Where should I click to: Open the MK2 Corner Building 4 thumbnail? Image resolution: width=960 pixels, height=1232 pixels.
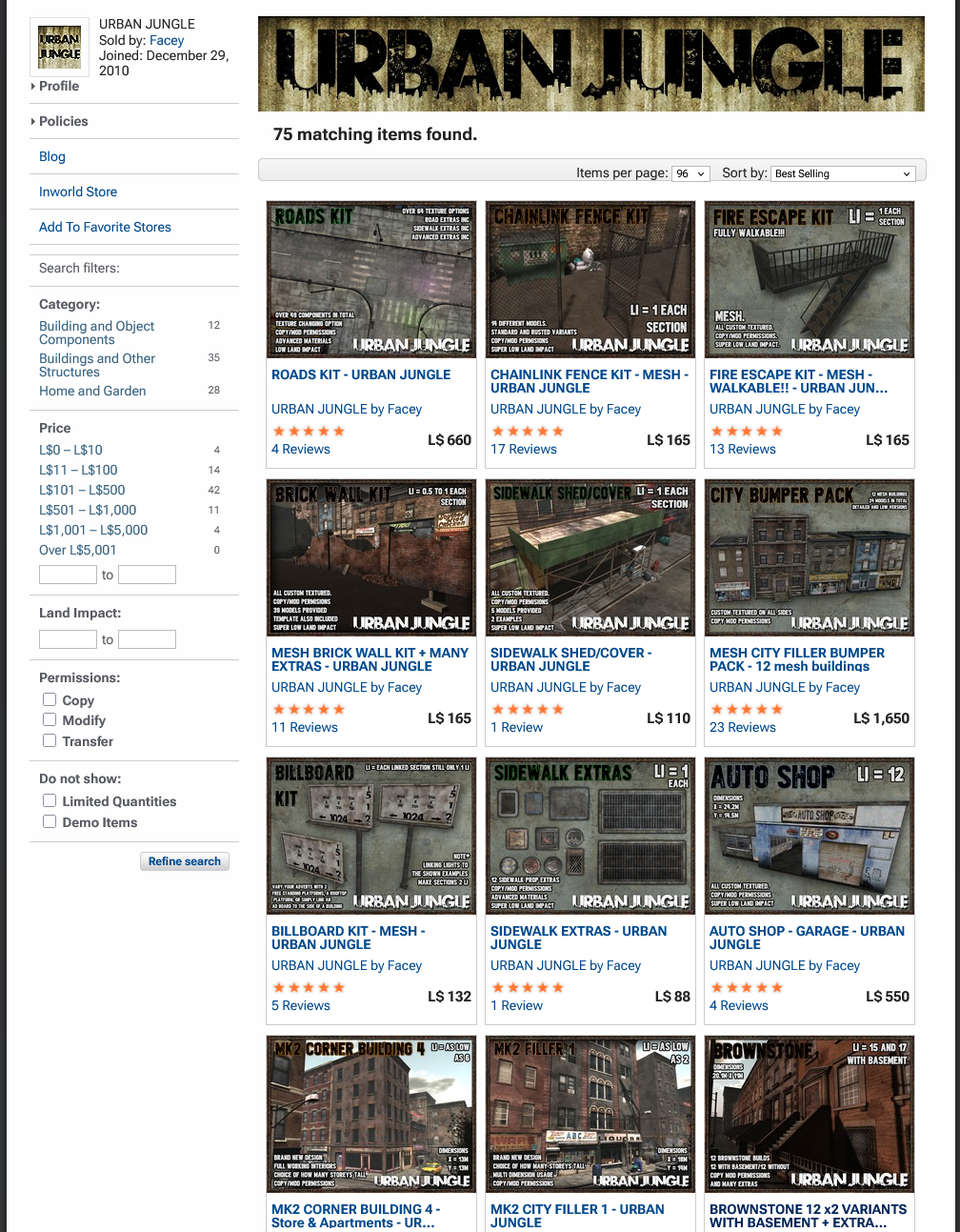coord(371,1114)
